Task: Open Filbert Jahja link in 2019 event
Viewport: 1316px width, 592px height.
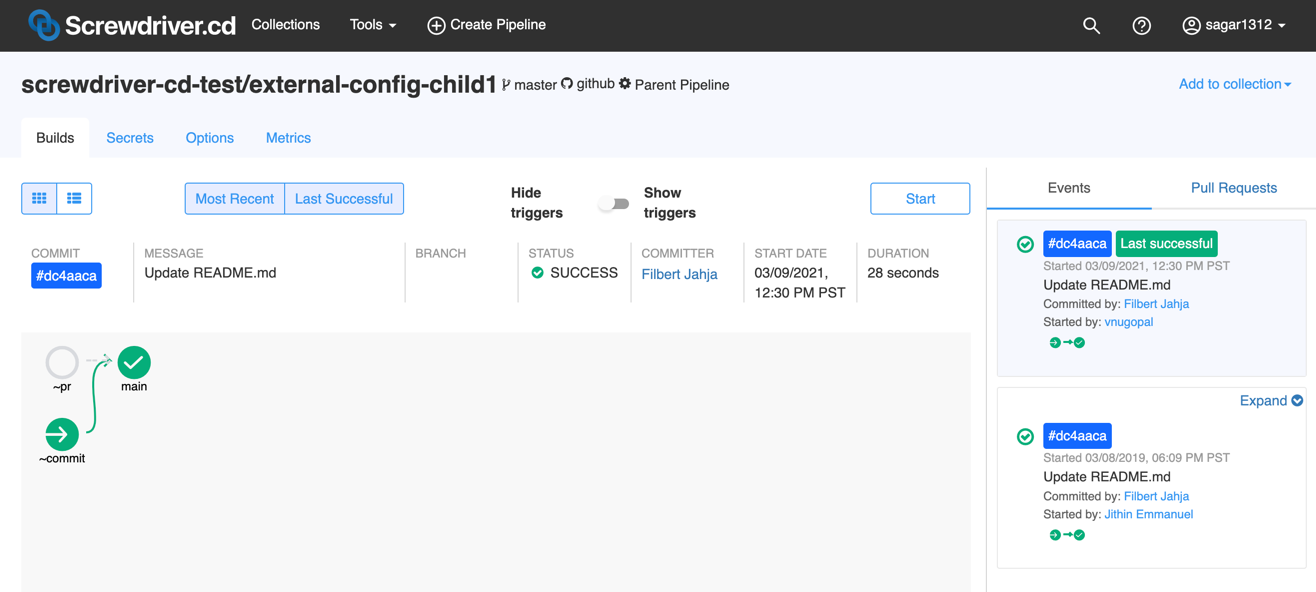Action: pos(1156,496)
